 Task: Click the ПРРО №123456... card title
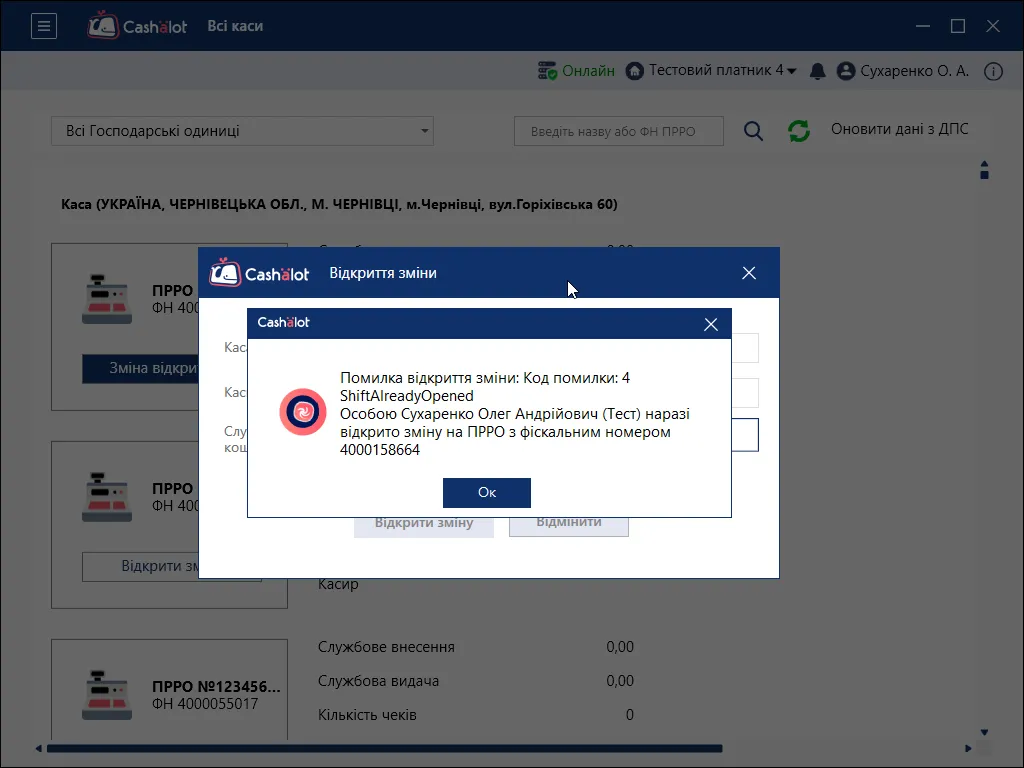[x=216, y=686]
